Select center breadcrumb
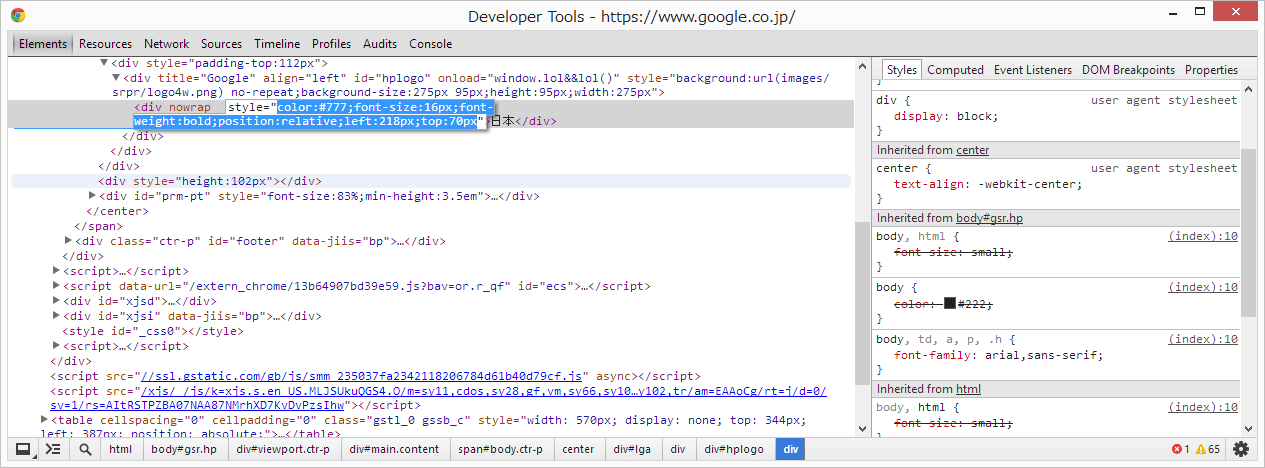 click(x=578, y=449)
